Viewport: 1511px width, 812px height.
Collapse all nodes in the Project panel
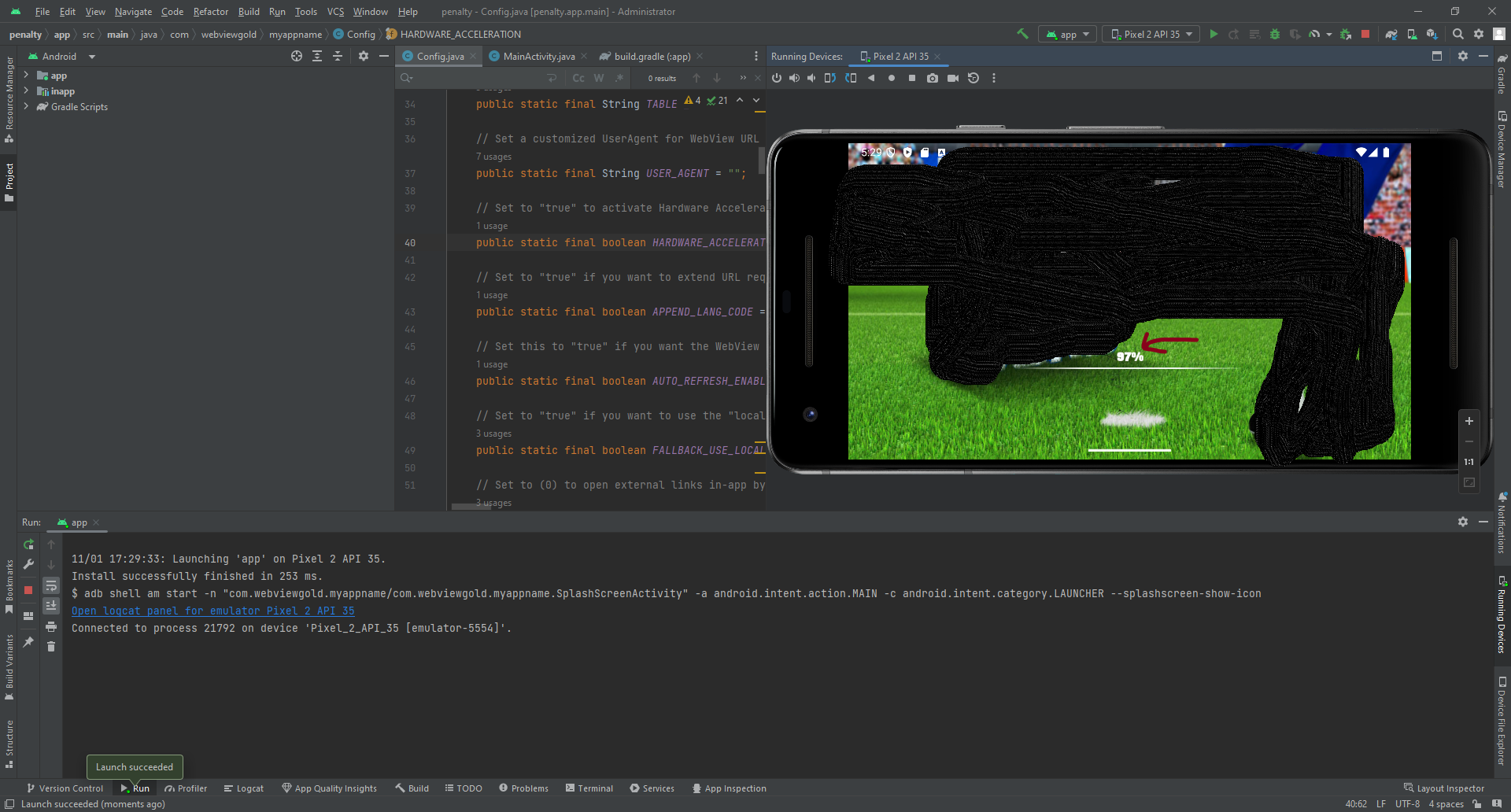[x=338, y=56]
